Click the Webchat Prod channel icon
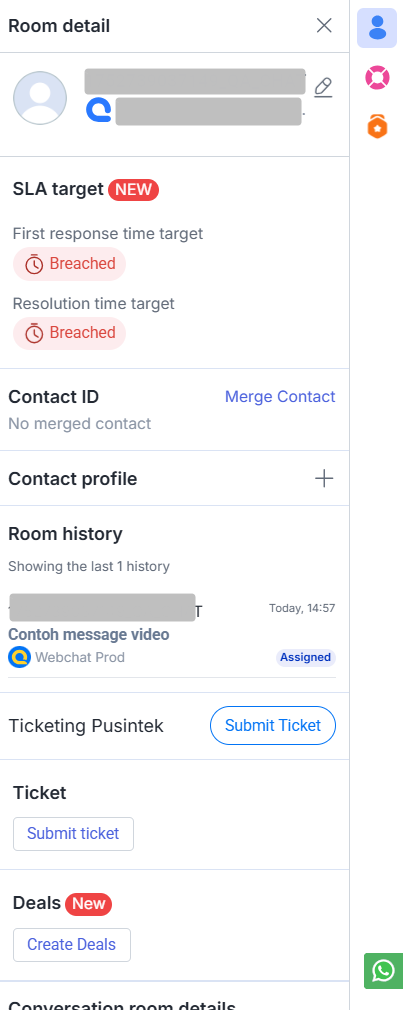403x1010 pixels. point(19,657)
